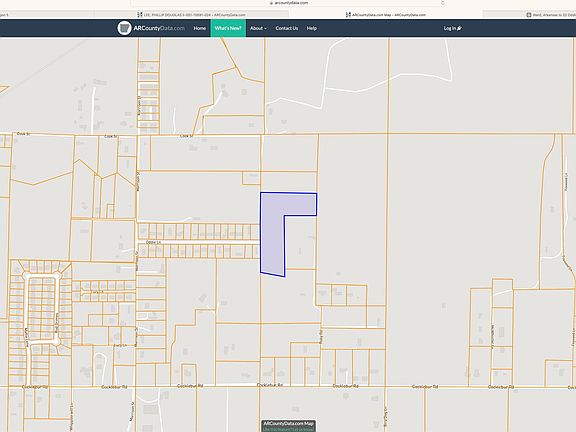
Task: Switch to the LEE, PHILLIP DOUGLAS browser tab
Action: pos(191,15)
